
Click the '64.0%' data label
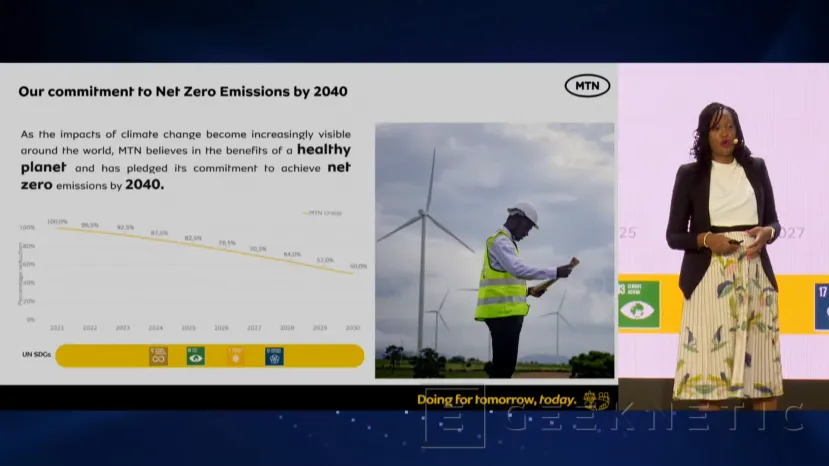[292, 254]
